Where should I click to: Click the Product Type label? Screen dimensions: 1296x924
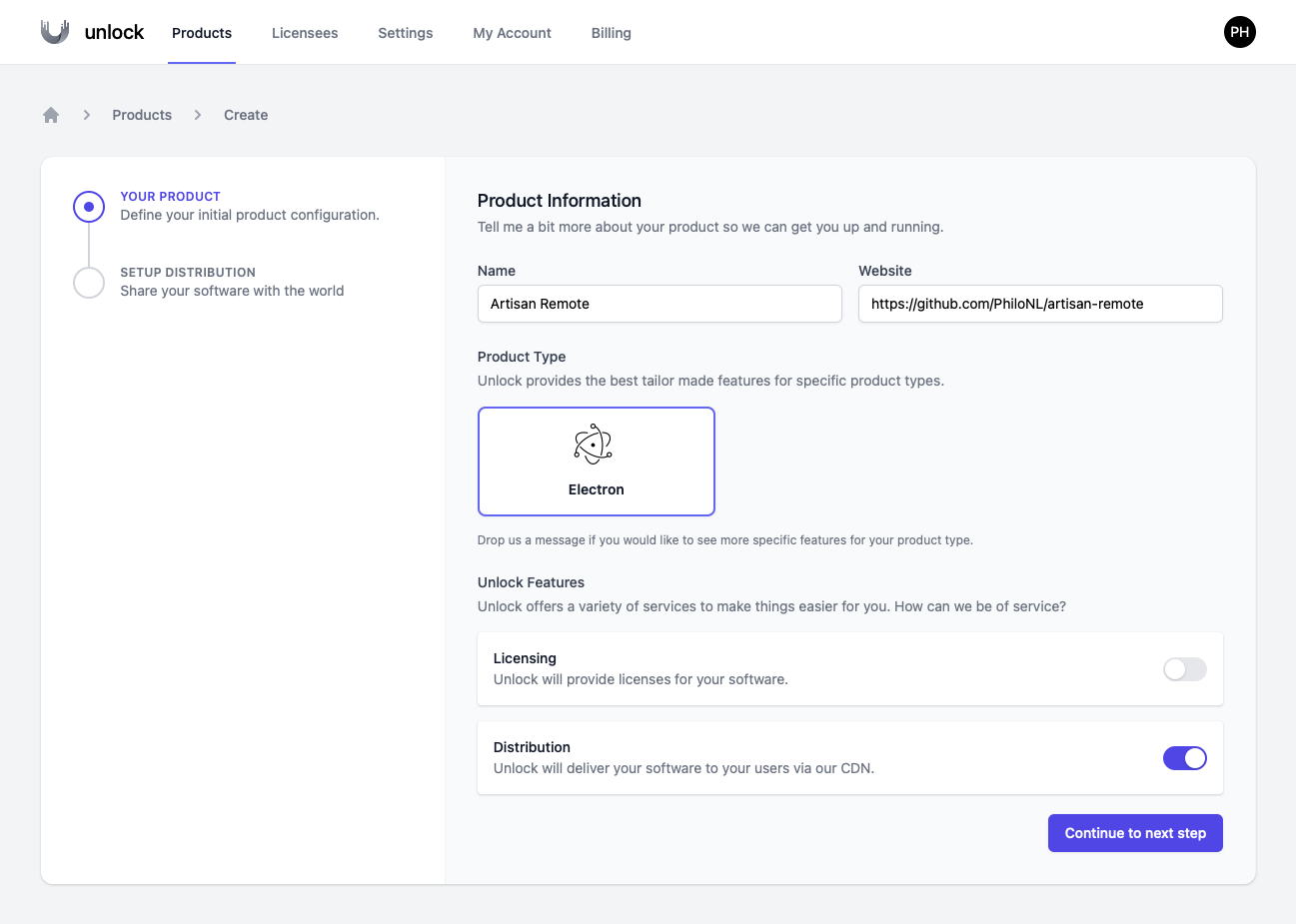tap(522, 357)
